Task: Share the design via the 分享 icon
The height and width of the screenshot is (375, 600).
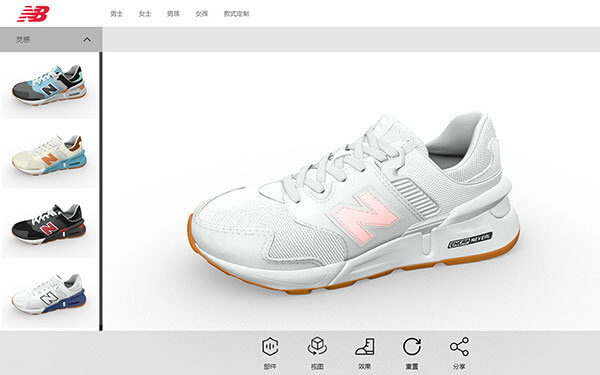Action: pos(459,346)
